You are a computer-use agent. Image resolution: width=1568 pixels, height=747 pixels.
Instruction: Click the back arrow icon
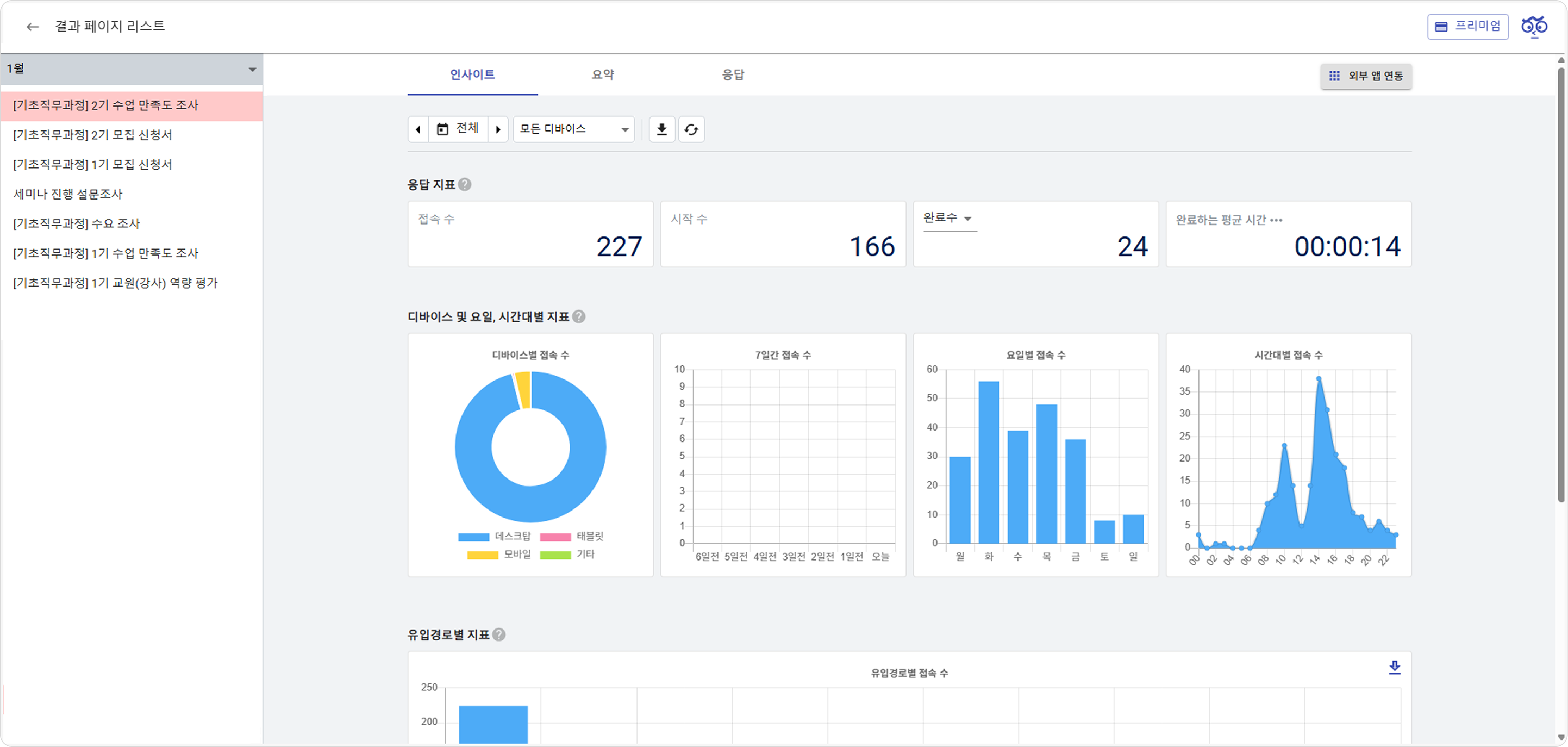tap(32, 27)
